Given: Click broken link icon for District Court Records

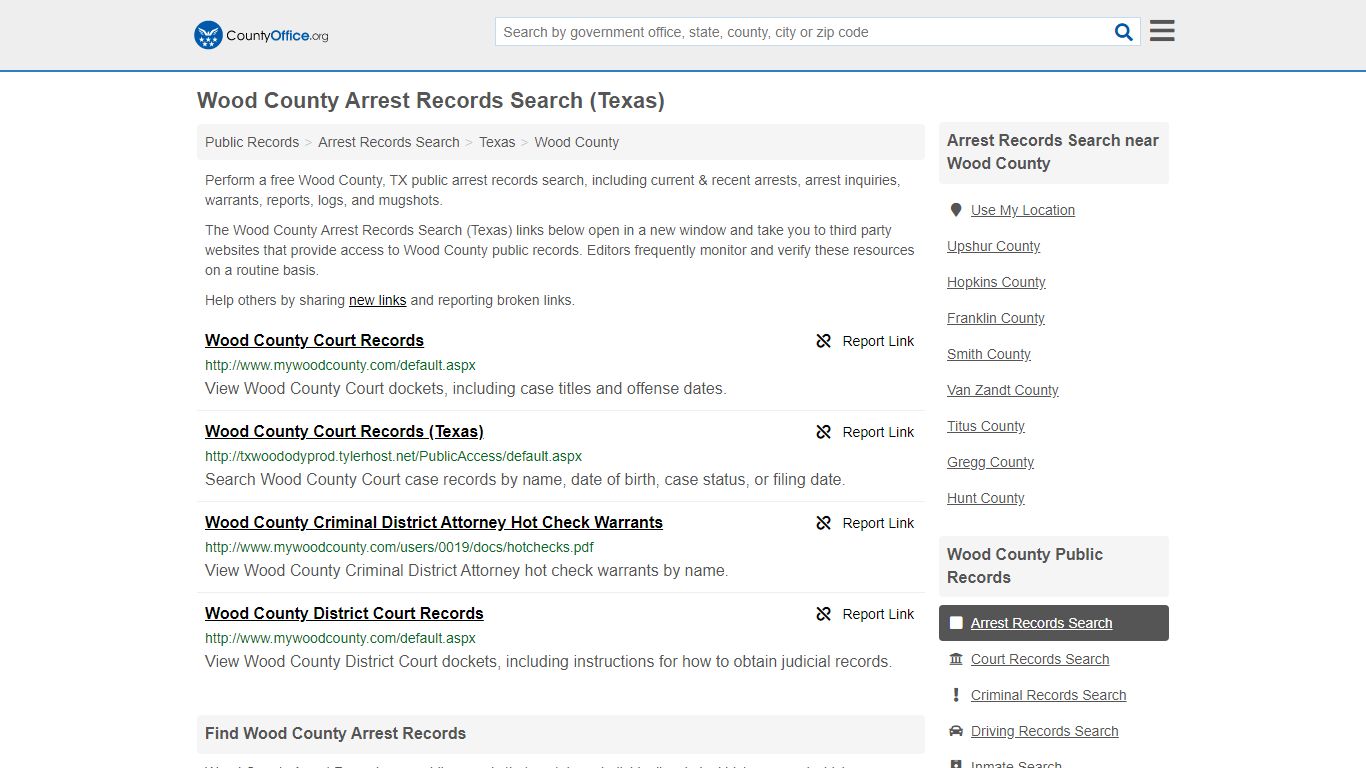Looking at the screenshot, I should coord(824,614).
